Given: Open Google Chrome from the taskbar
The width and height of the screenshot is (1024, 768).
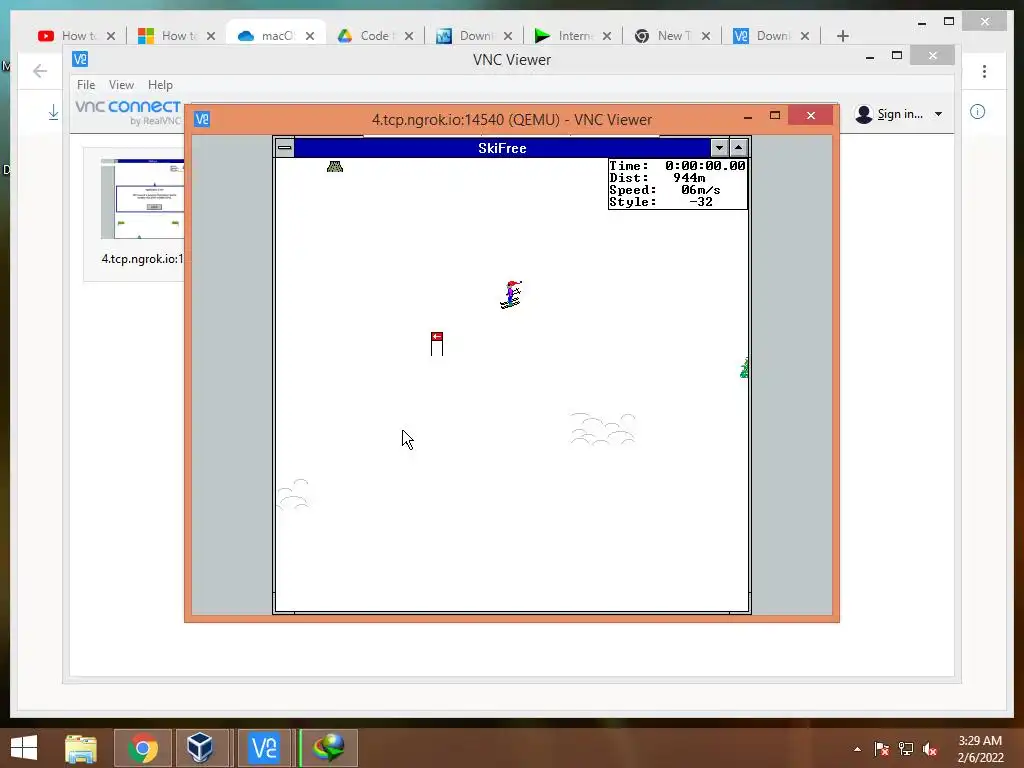Looking at the screenshot, I should pyautogui.click(x=142, y=748).
